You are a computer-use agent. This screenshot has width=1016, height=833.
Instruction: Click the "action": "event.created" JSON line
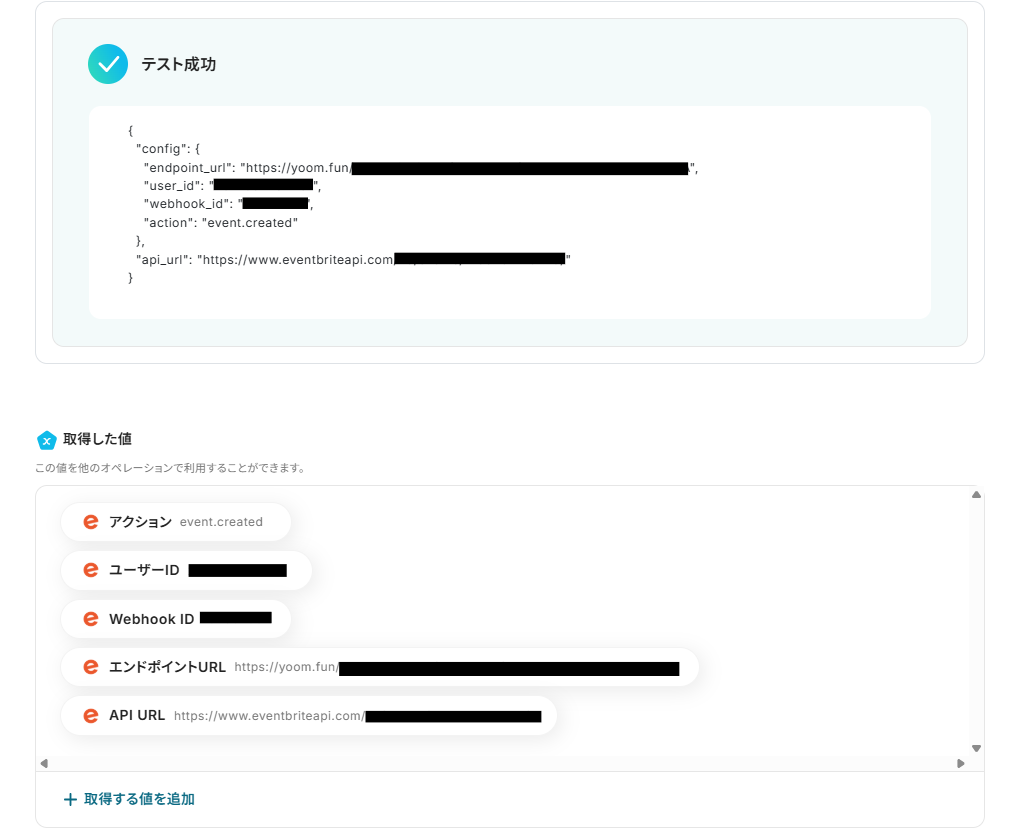coord(220,223)
